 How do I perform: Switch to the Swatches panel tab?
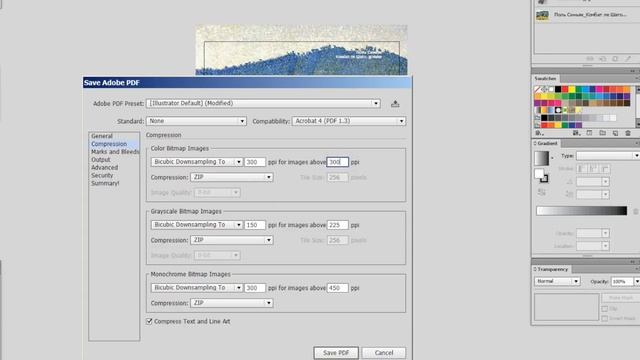(x=546, y=78)
